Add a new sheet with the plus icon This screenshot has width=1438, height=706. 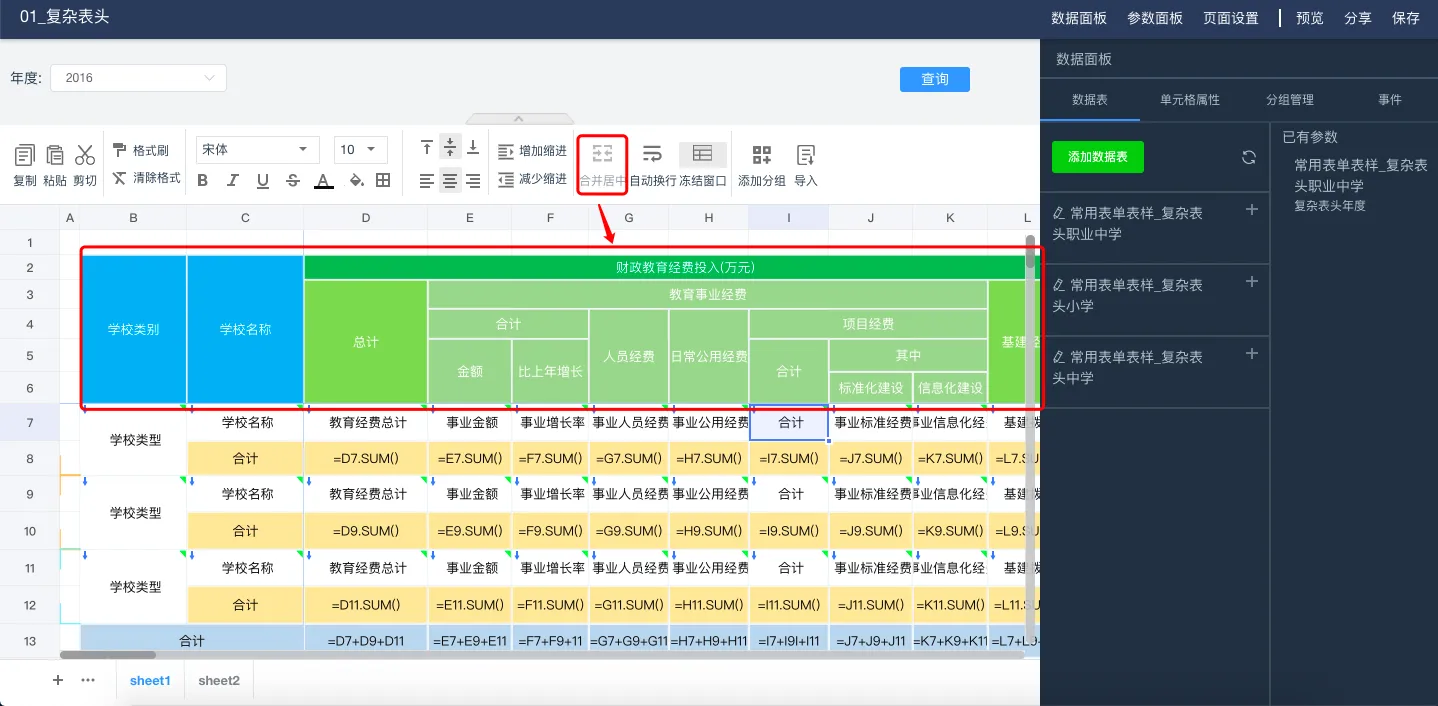coord(58,680)
